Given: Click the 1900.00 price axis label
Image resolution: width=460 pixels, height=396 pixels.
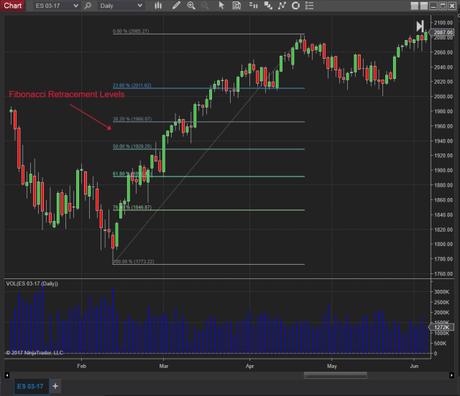Looking at the screenshot, I should pyautogui.click(x=443, y=170).
